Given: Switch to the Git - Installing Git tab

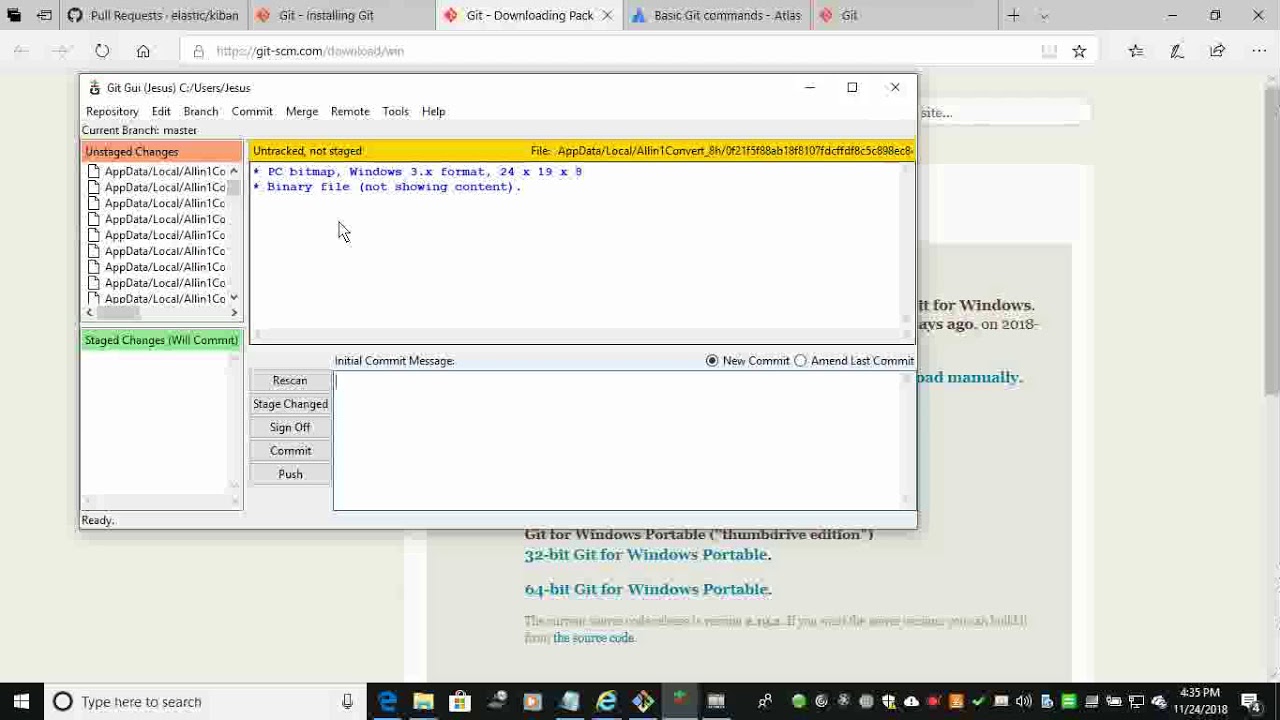Looking at the screenshot, I should (x=338, y=15).
